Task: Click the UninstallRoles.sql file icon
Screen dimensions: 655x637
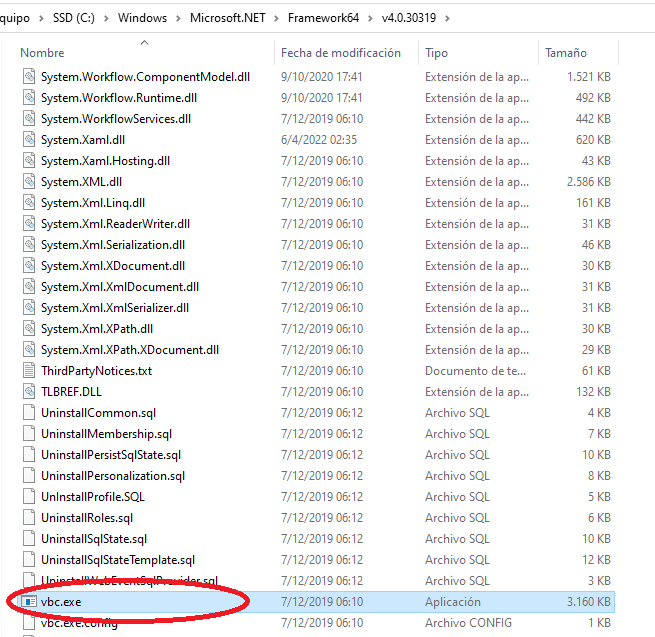Action: pos(29,518)
